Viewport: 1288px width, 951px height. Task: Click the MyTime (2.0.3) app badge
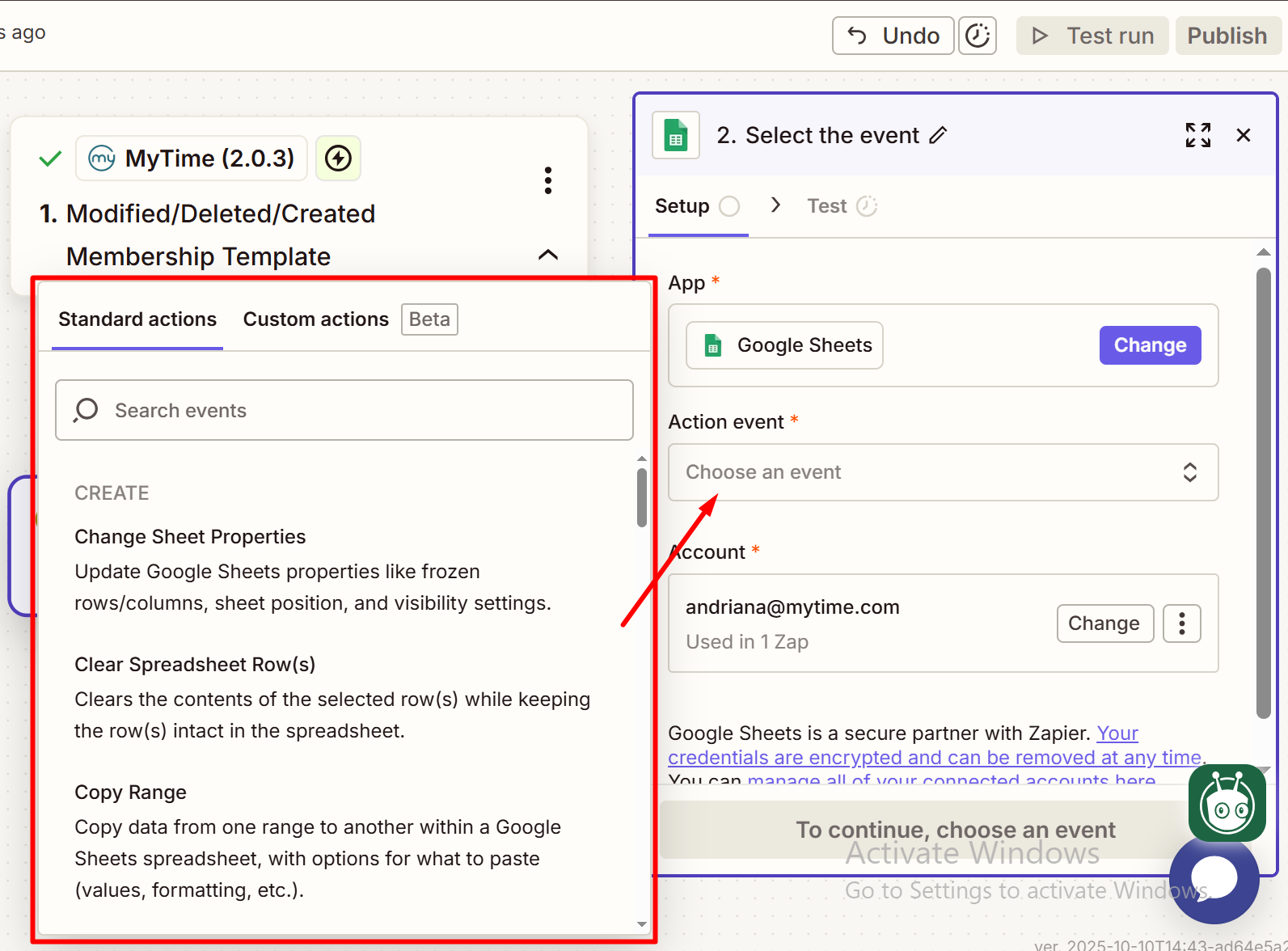(x=192, y=158)
